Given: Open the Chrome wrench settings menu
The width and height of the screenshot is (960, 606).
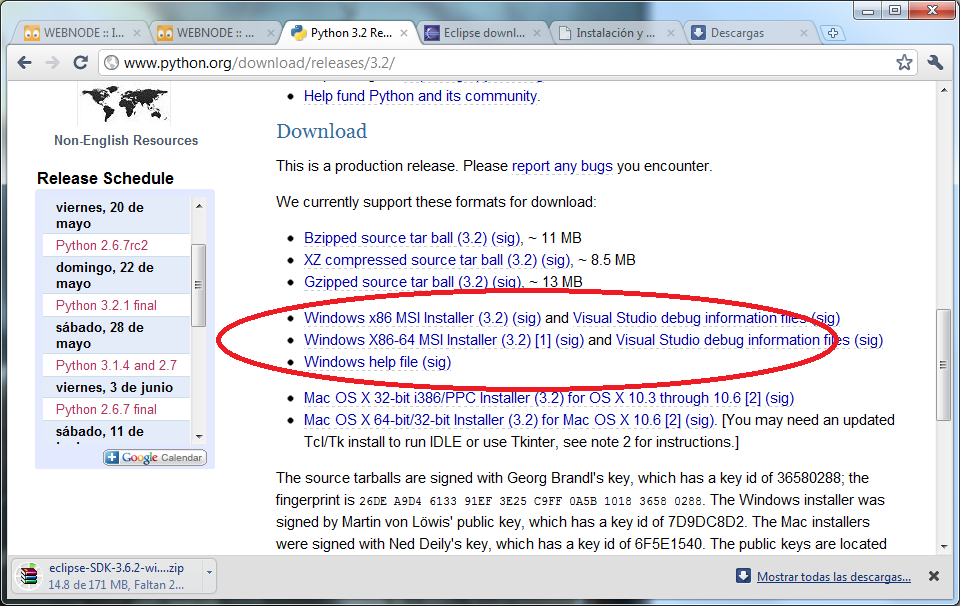Looking at the screenshot, I should 935,62.
